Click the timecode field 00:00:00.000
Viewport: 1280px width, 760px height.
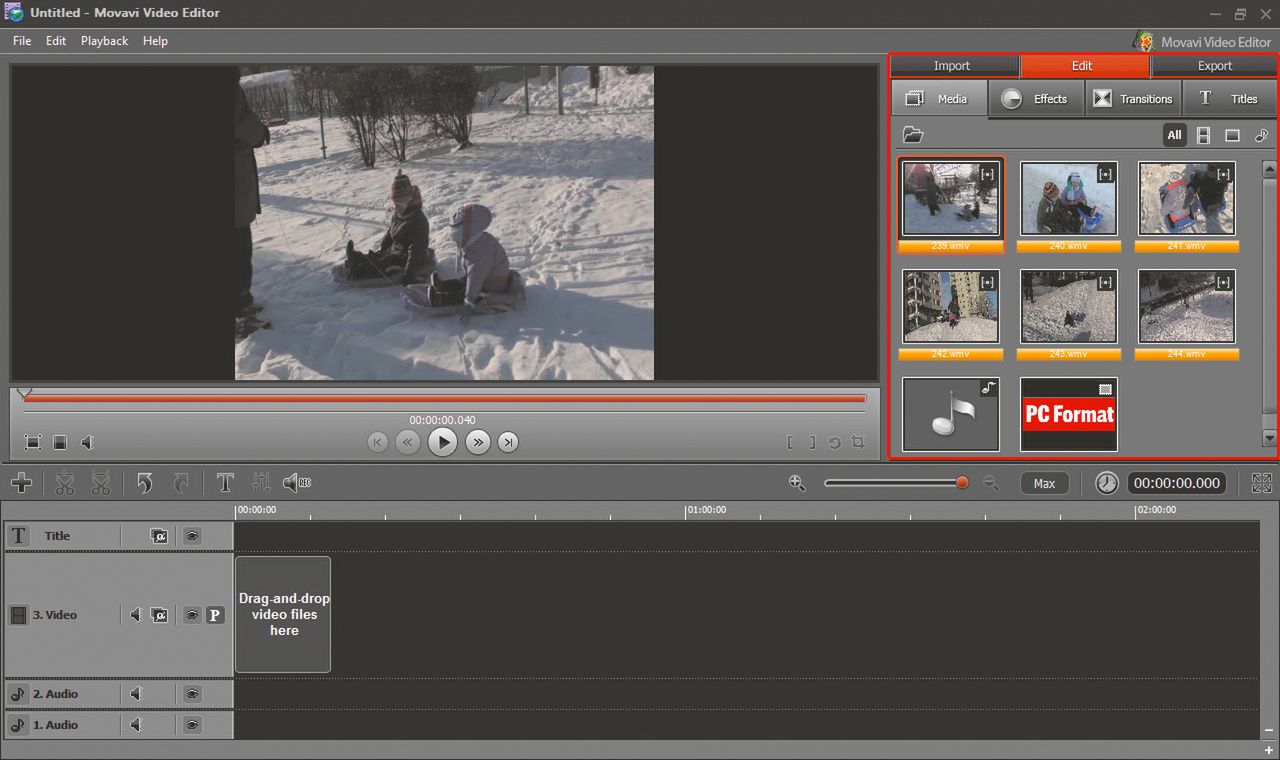(1178, 483)
